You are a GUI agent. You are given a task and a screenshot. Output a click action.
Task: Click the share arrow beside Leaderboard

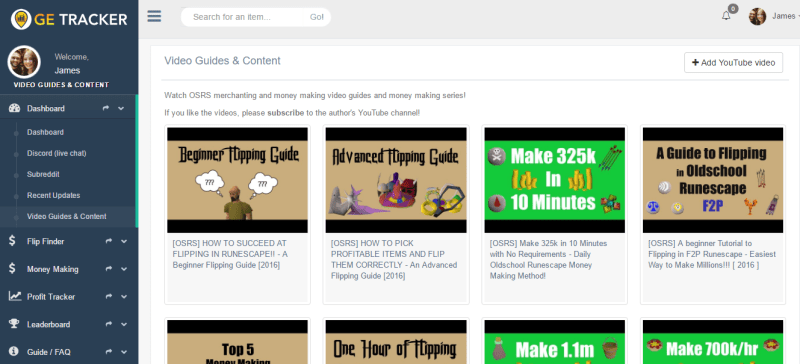click(109, 324)
